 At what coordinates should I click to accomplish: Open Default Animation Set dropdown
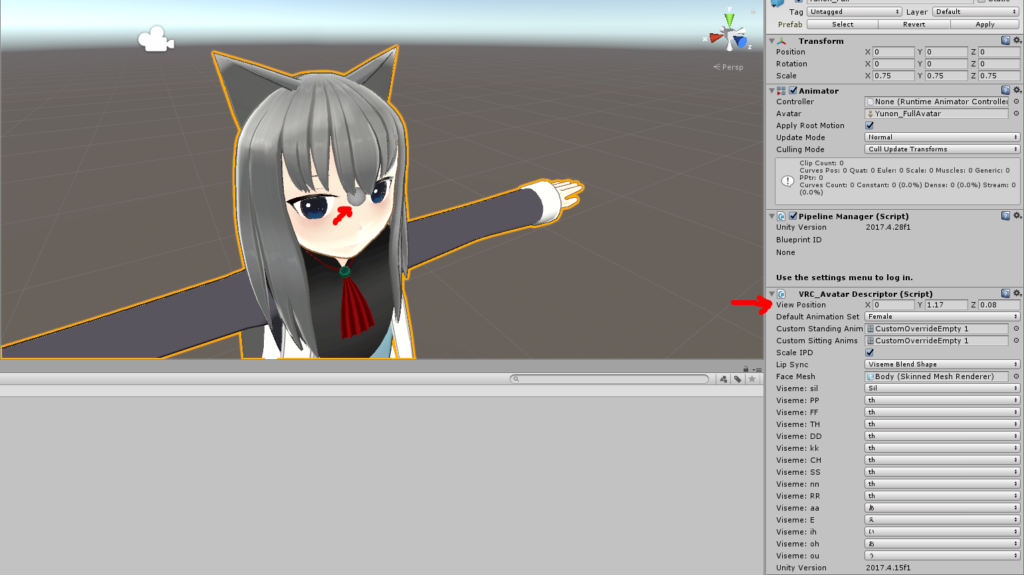point(942,316)
